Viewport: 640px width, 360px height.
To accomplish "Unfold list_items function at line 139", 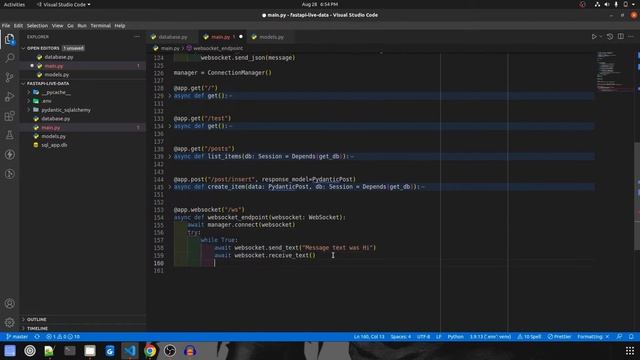I will (170, 156).
